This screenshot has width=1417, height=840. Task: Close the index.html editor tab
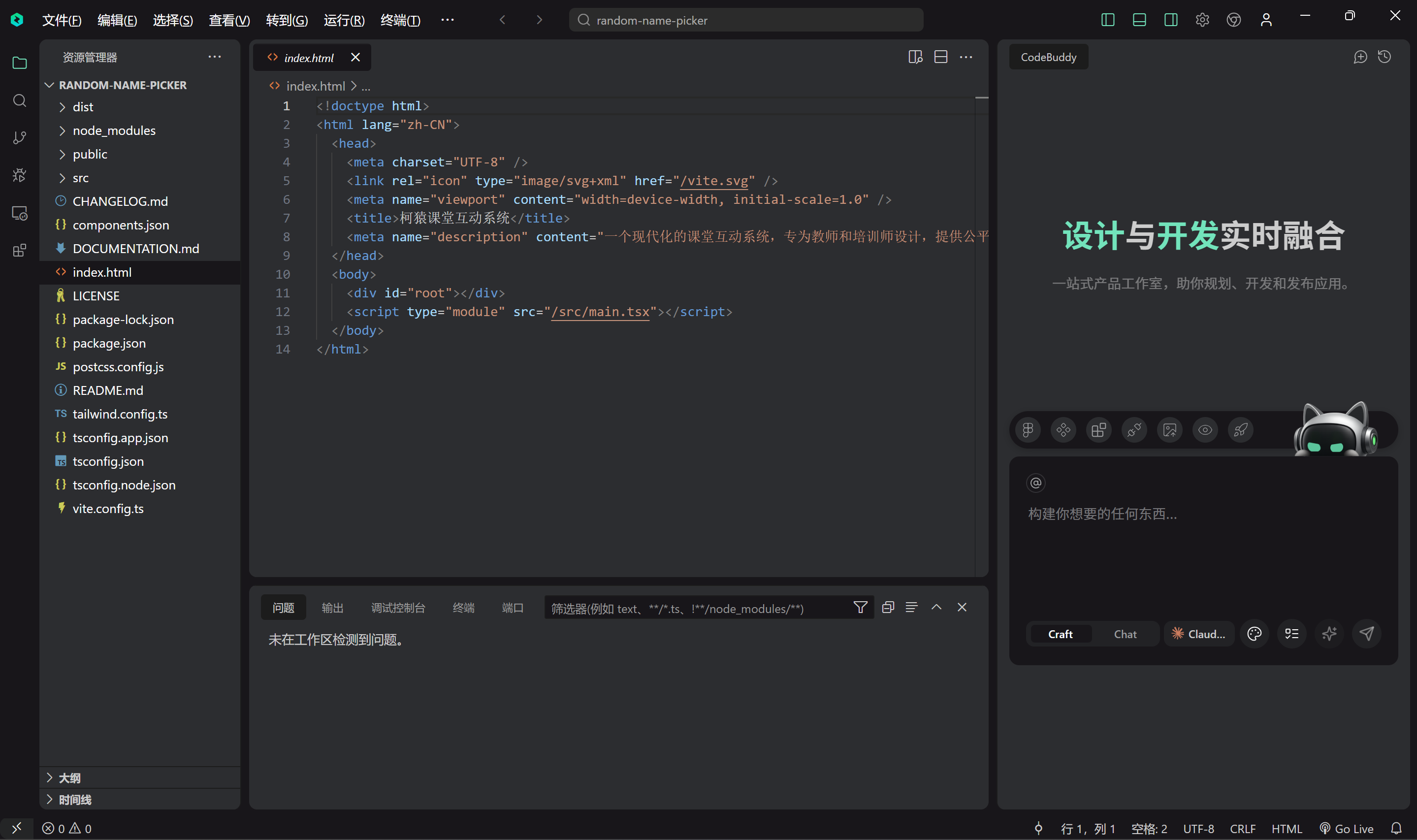pyautogui.click(x=355, y=57)
